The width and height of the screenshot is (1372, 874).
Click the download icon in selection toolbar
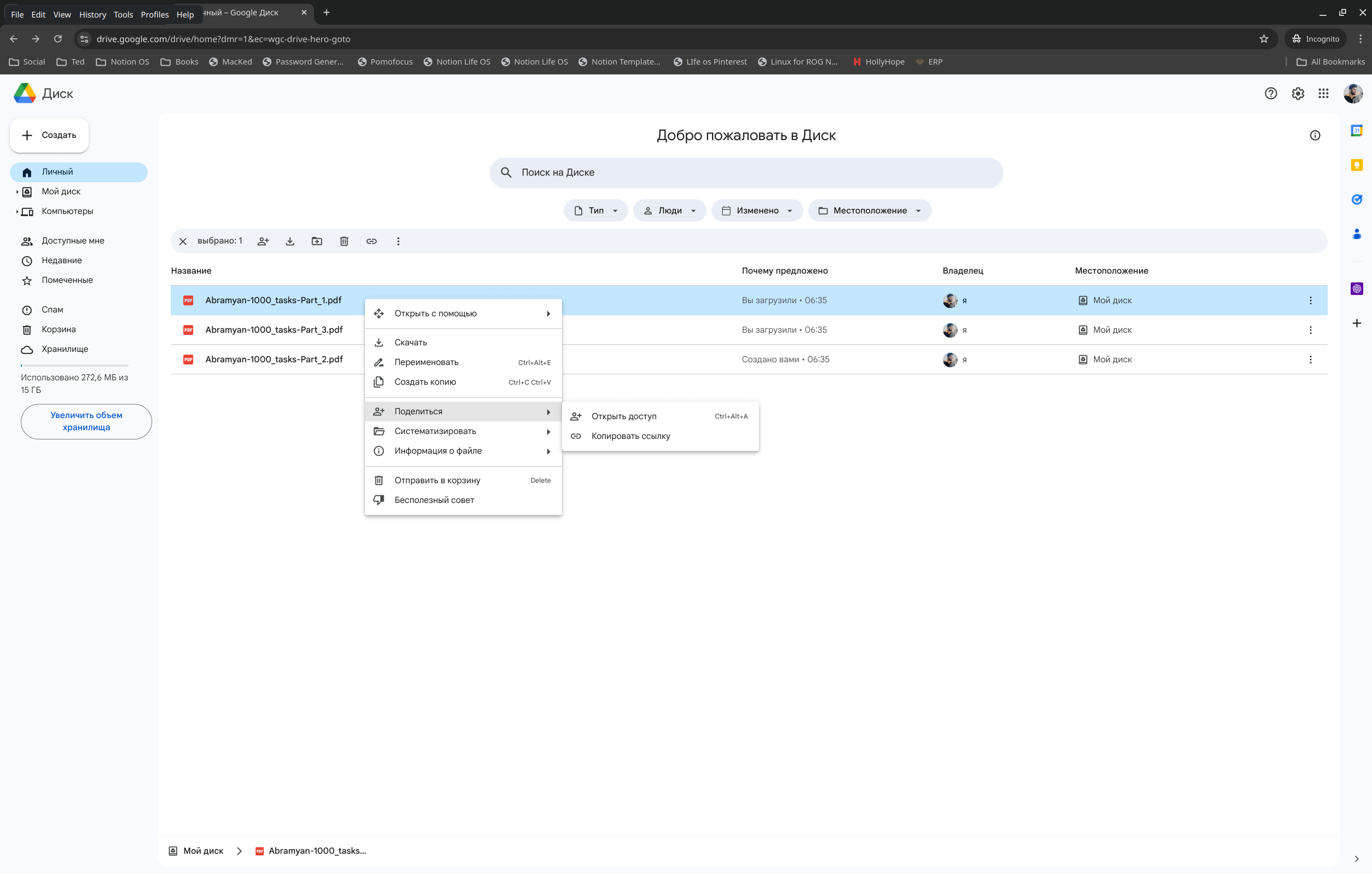click(x=290, y=241)
